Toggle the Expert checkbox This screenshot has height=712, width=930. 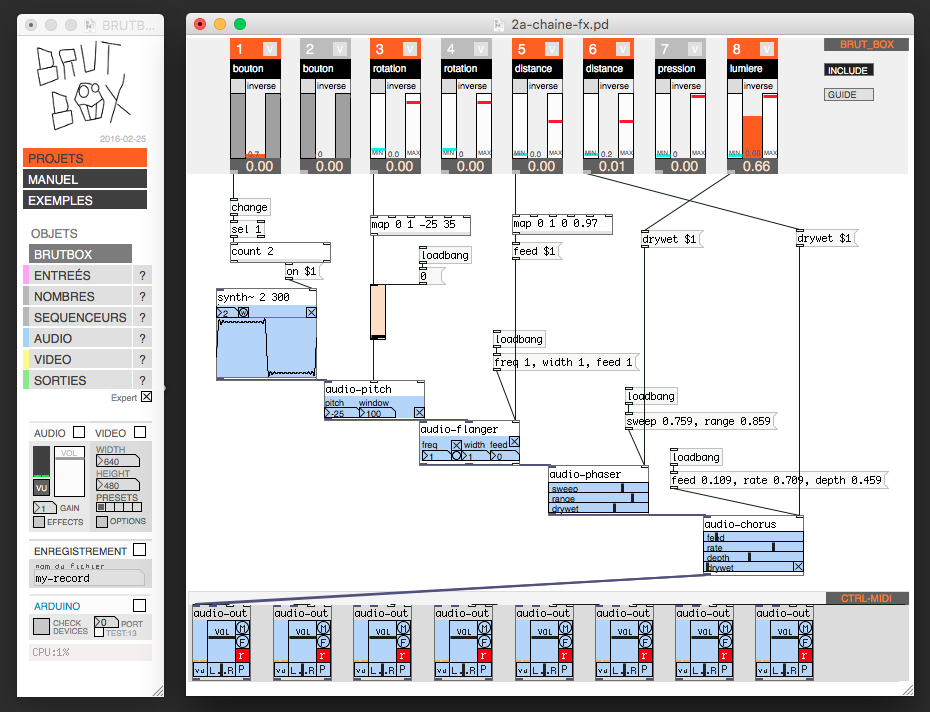click(146, 397)
